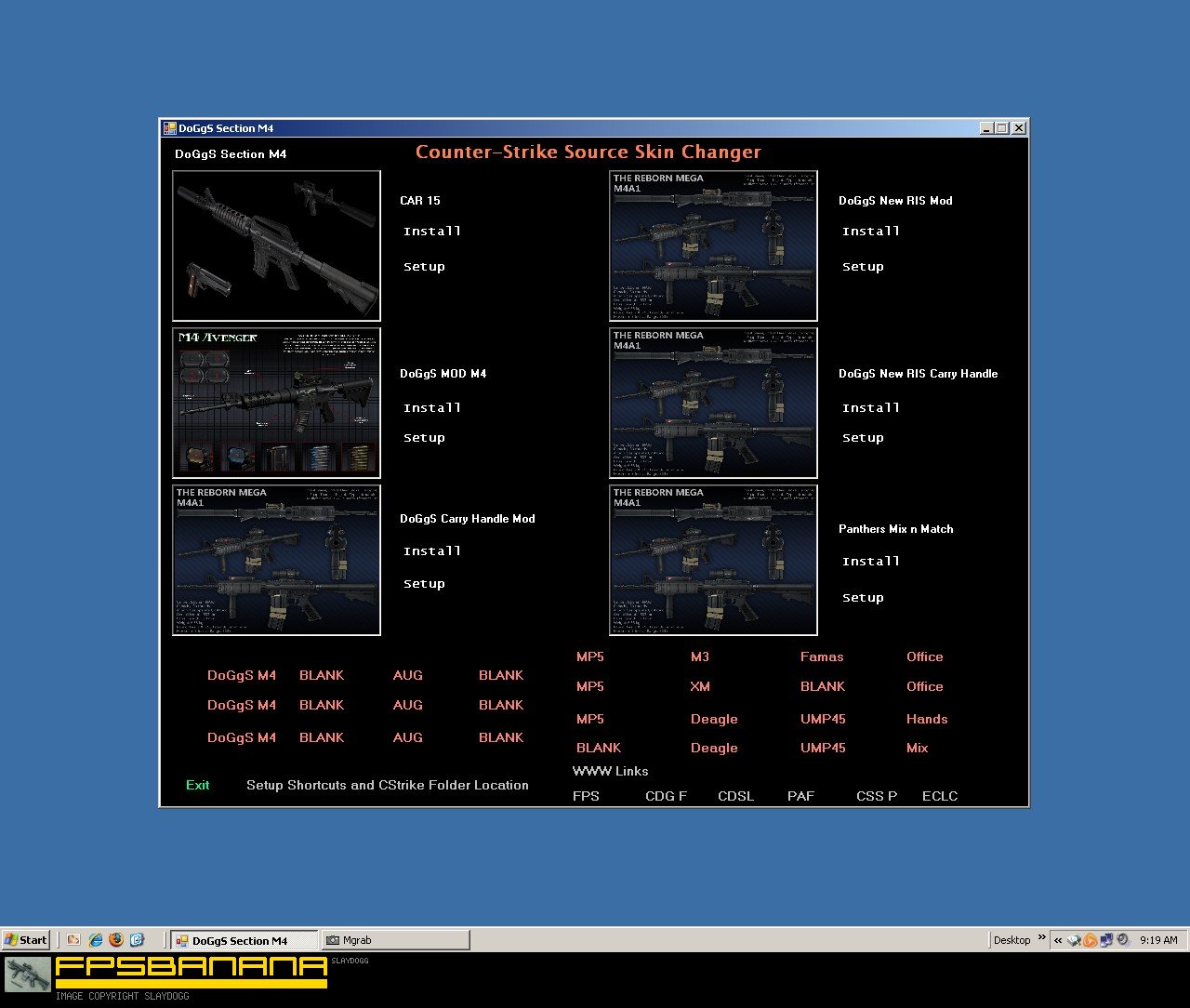
Task: Expand hidden system tray icons
Action: (x=1058, y=940)
